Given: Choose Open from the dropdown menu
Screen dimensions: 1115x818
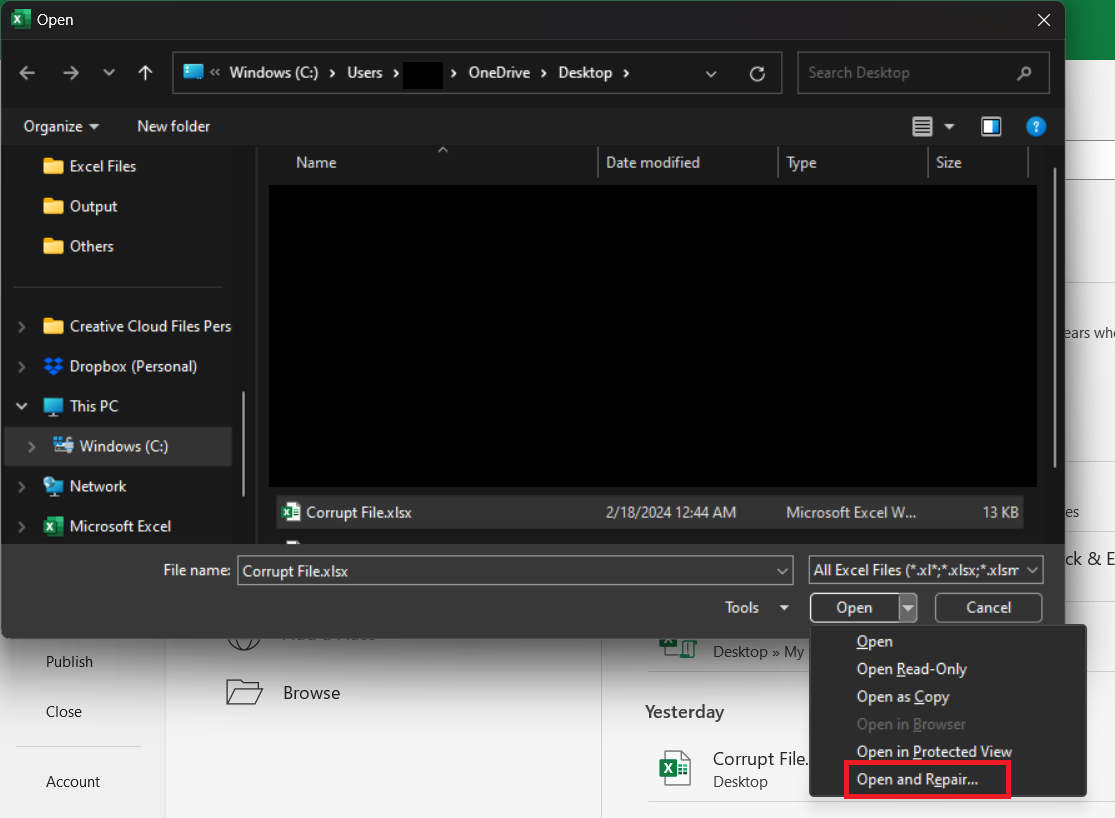Looking at the screenshot, I should pos(875,642).
